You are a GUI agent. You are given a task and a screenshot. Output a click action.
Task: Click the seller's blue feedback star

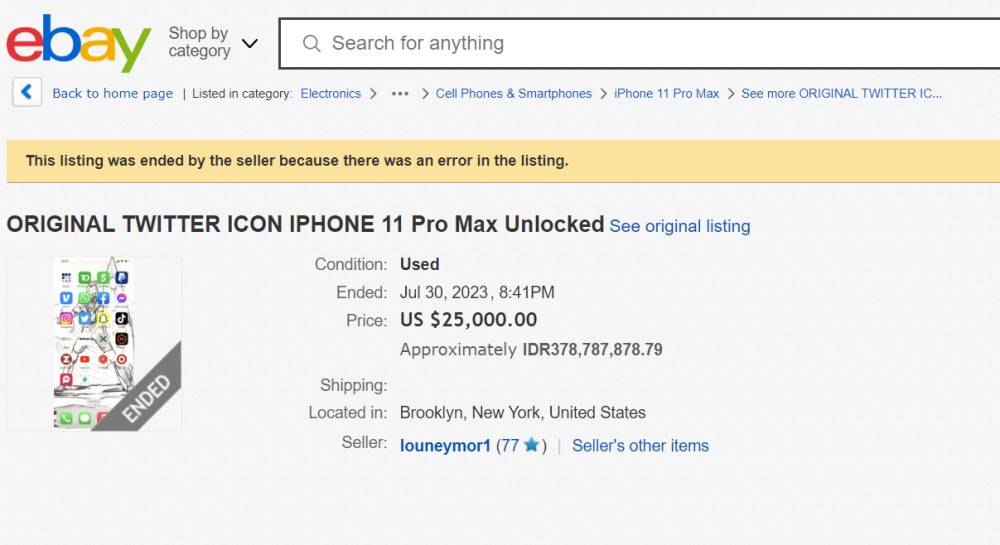[531, 445]
